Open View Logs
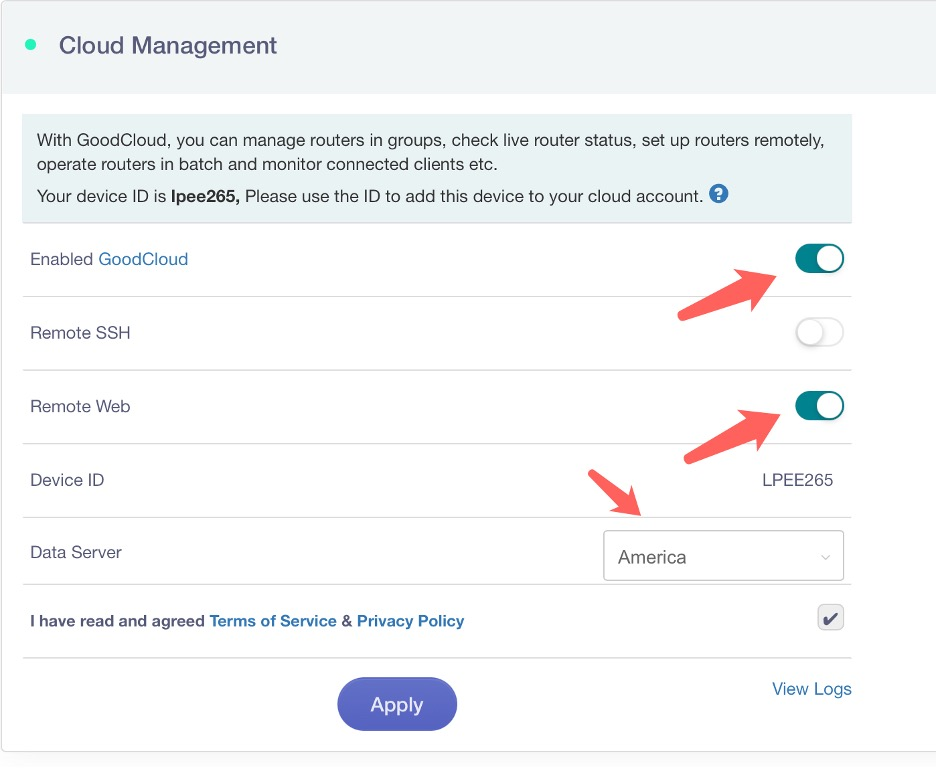Viewport: 936px width, 768px height. coord(811,689)
